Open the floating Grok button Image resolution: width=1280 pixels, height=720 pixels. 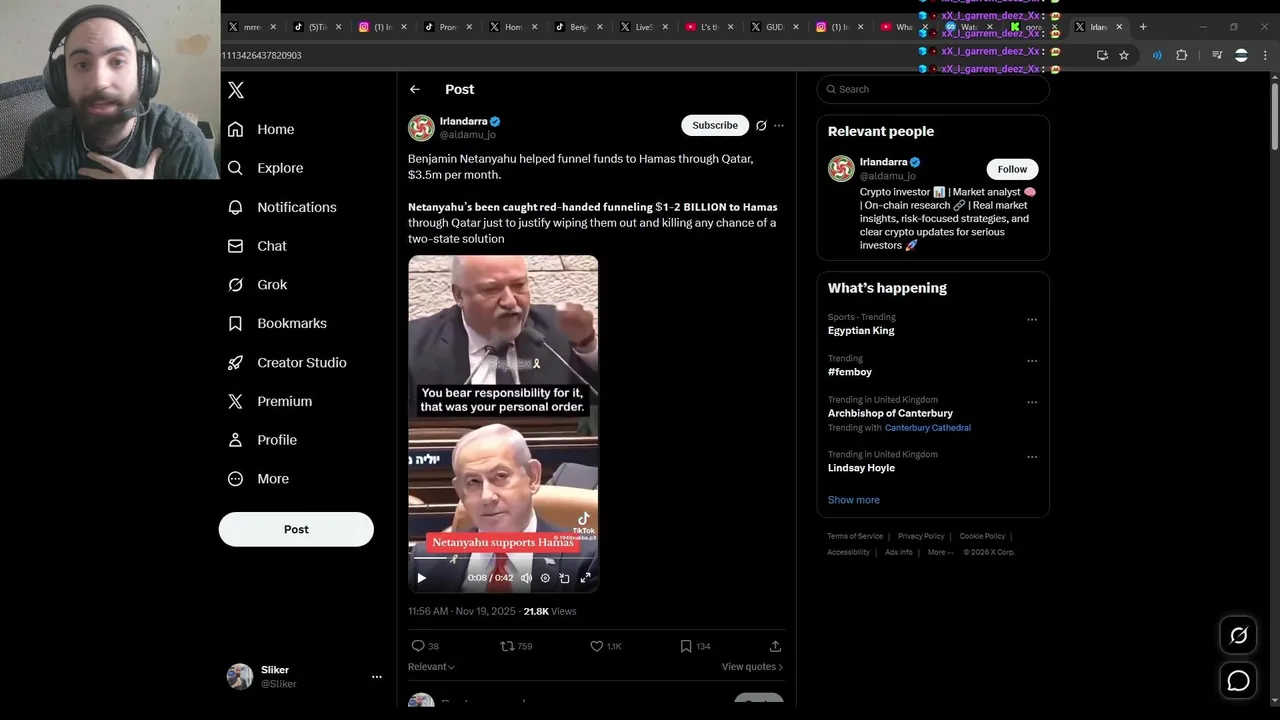[x=1238, y=635]
